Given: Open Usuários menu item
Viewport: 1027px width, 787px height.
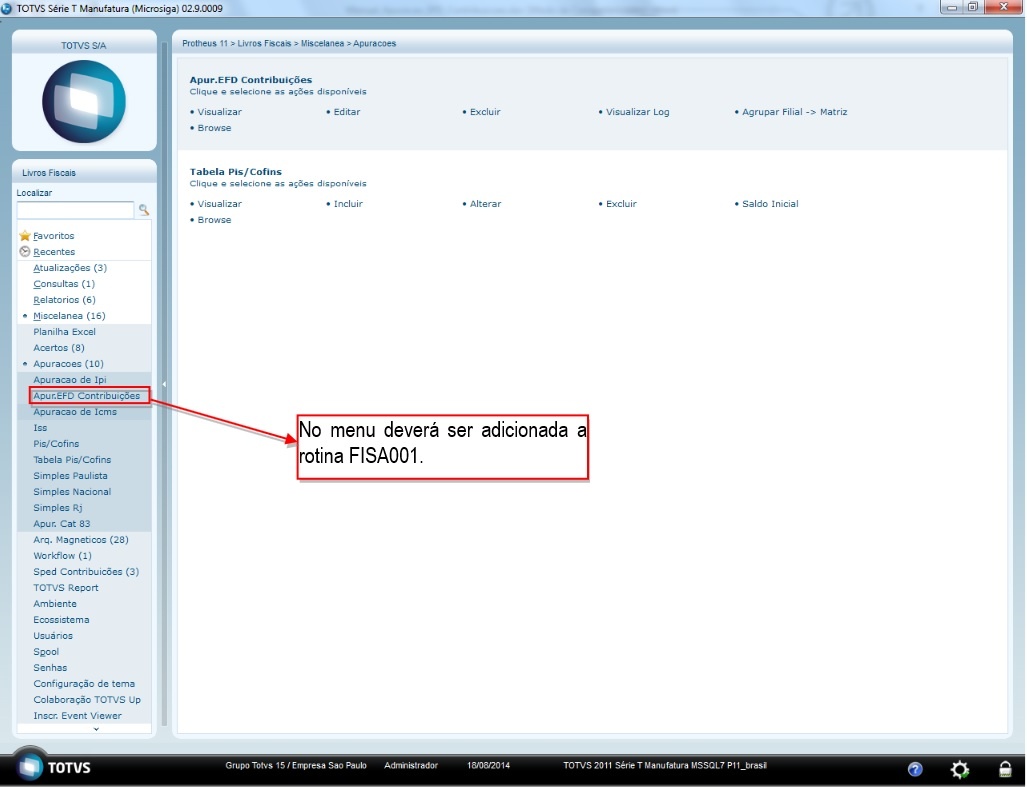Looking at the screenshot, I should click(x=53, y=636).
